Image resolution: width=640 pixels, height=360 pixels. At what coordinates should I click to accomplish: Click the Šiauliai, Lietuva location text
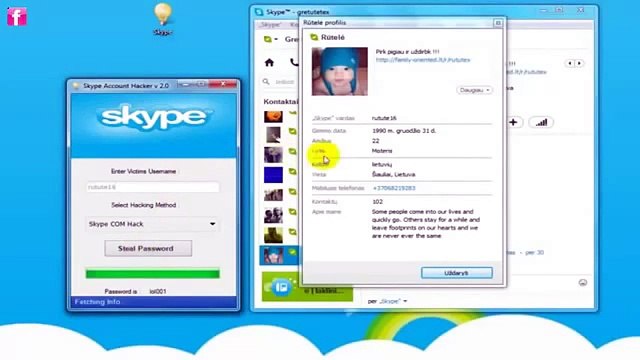coord(393,174)
